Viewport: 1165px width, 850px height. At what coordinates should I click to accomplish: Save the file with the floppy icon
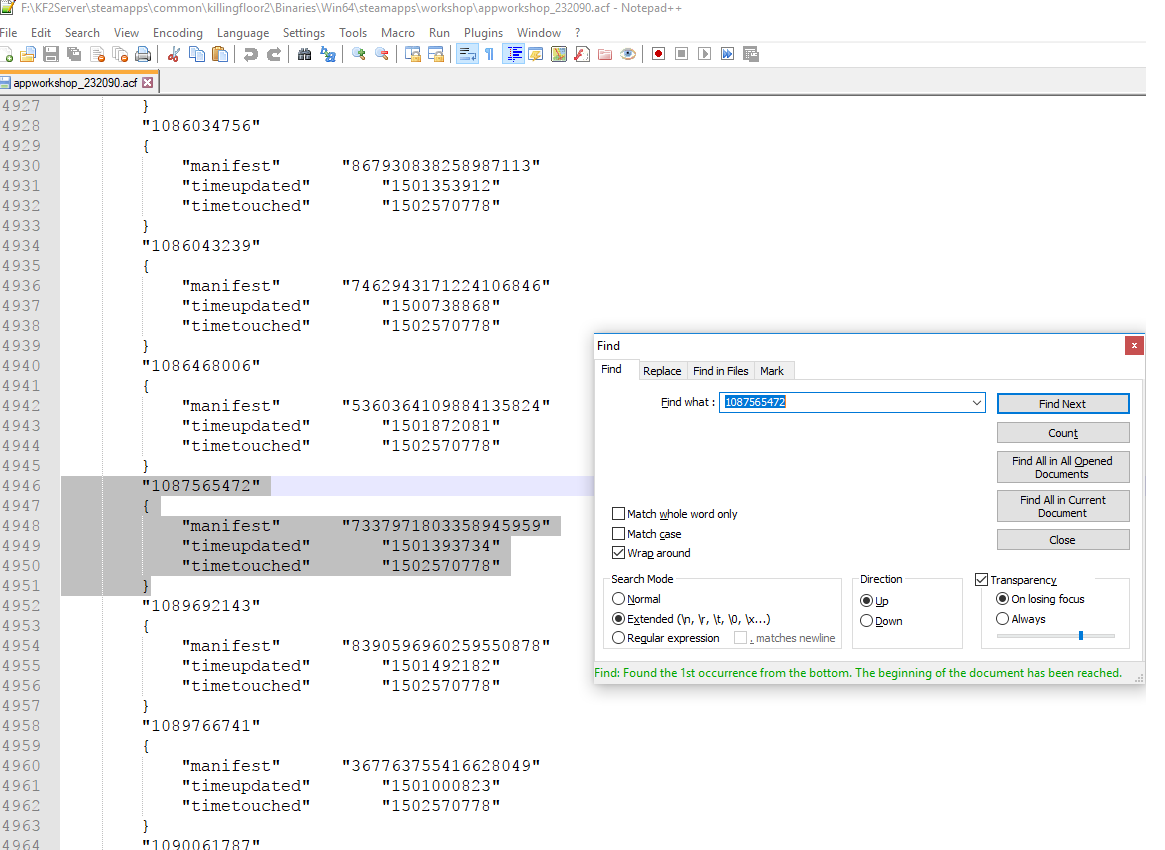[x=51, y=54]
